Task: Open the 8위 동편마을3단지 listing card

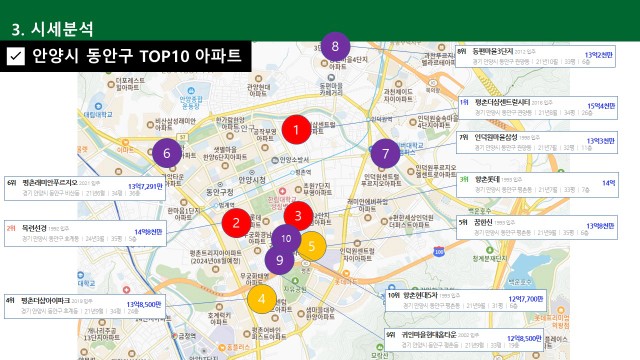Action: tap(535, 56)
